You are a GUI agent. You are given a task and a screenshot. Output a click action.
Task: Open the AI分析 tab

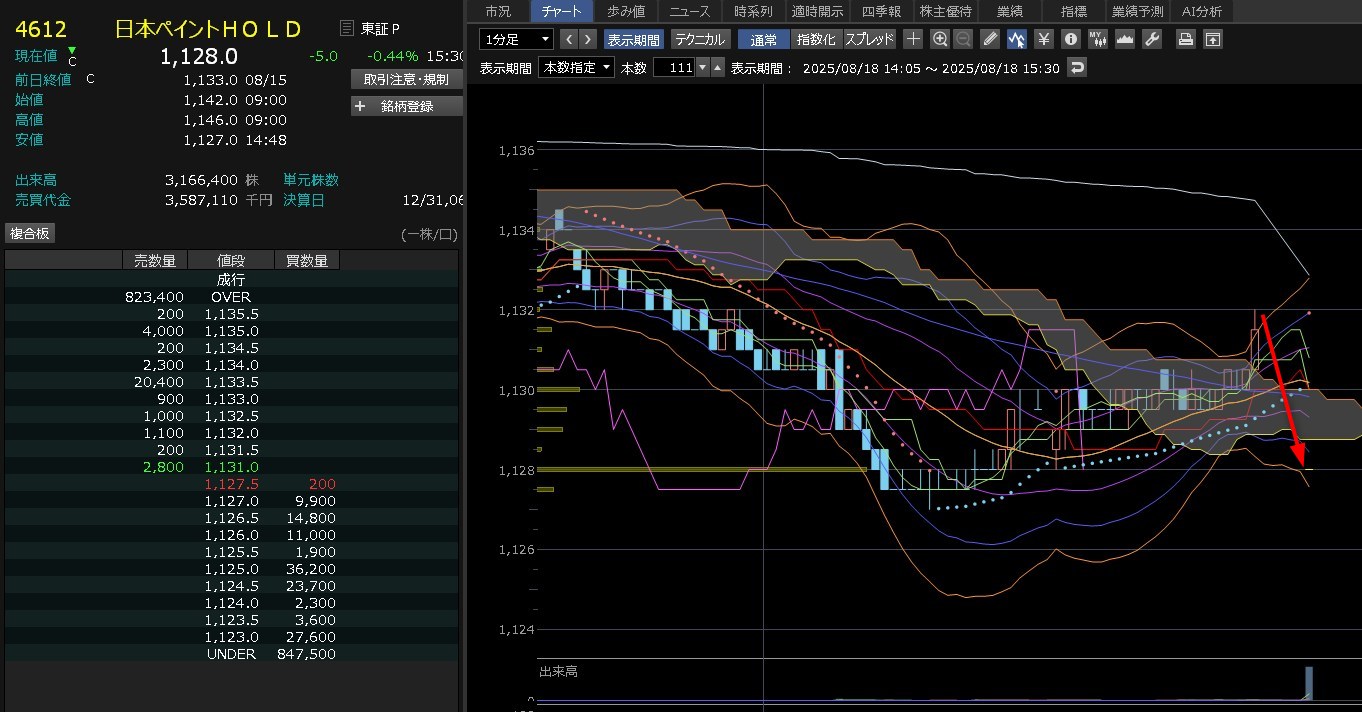1201,11
